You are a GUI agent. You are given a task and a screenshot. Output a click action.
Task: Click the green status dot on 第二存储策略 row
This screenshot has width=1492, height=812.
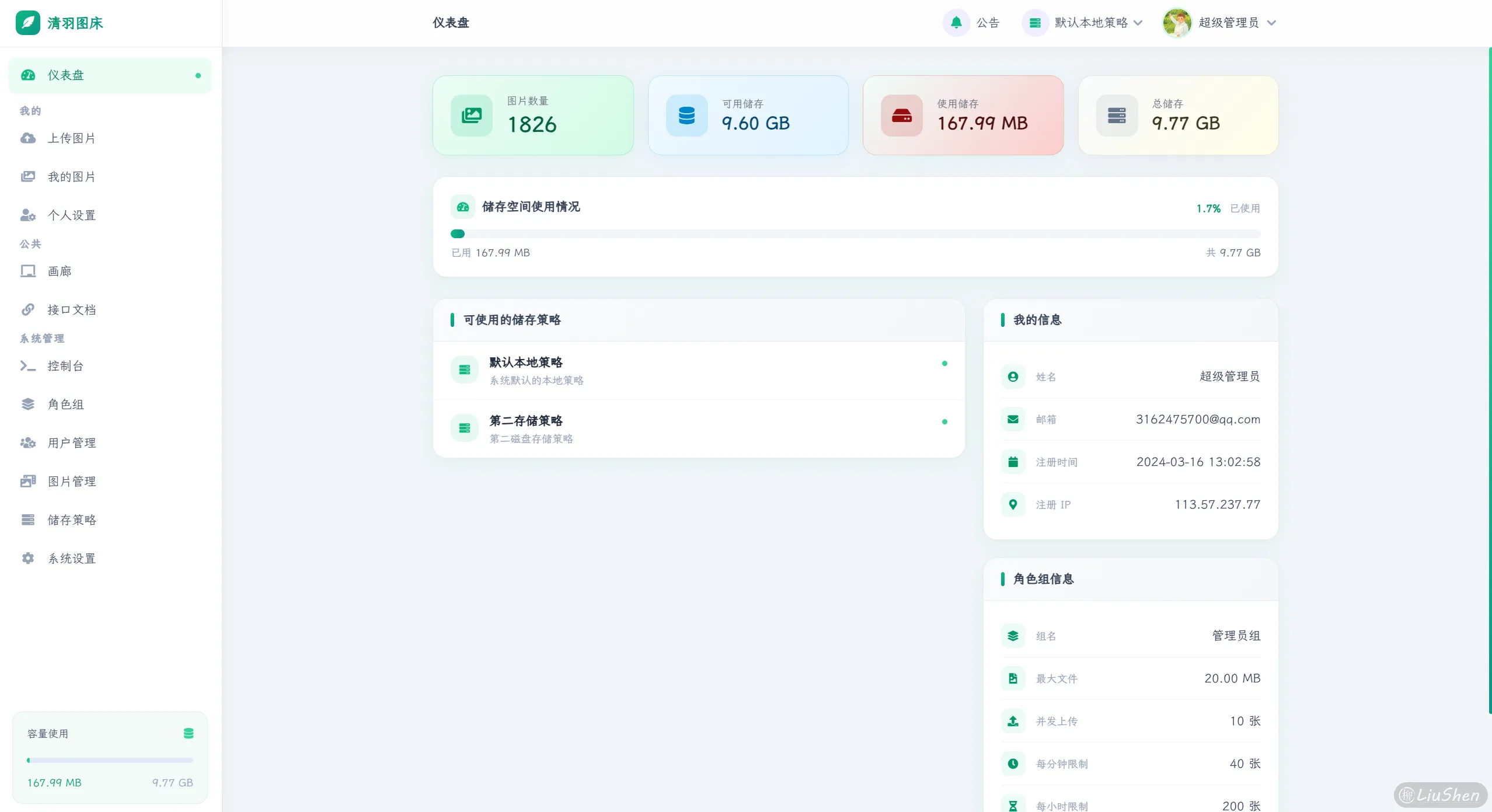click(x=944, y=422)
